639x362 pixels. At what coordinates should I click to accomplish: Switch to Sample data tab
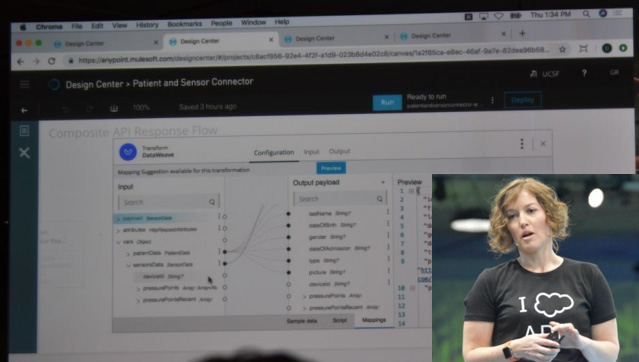point(302,321)
